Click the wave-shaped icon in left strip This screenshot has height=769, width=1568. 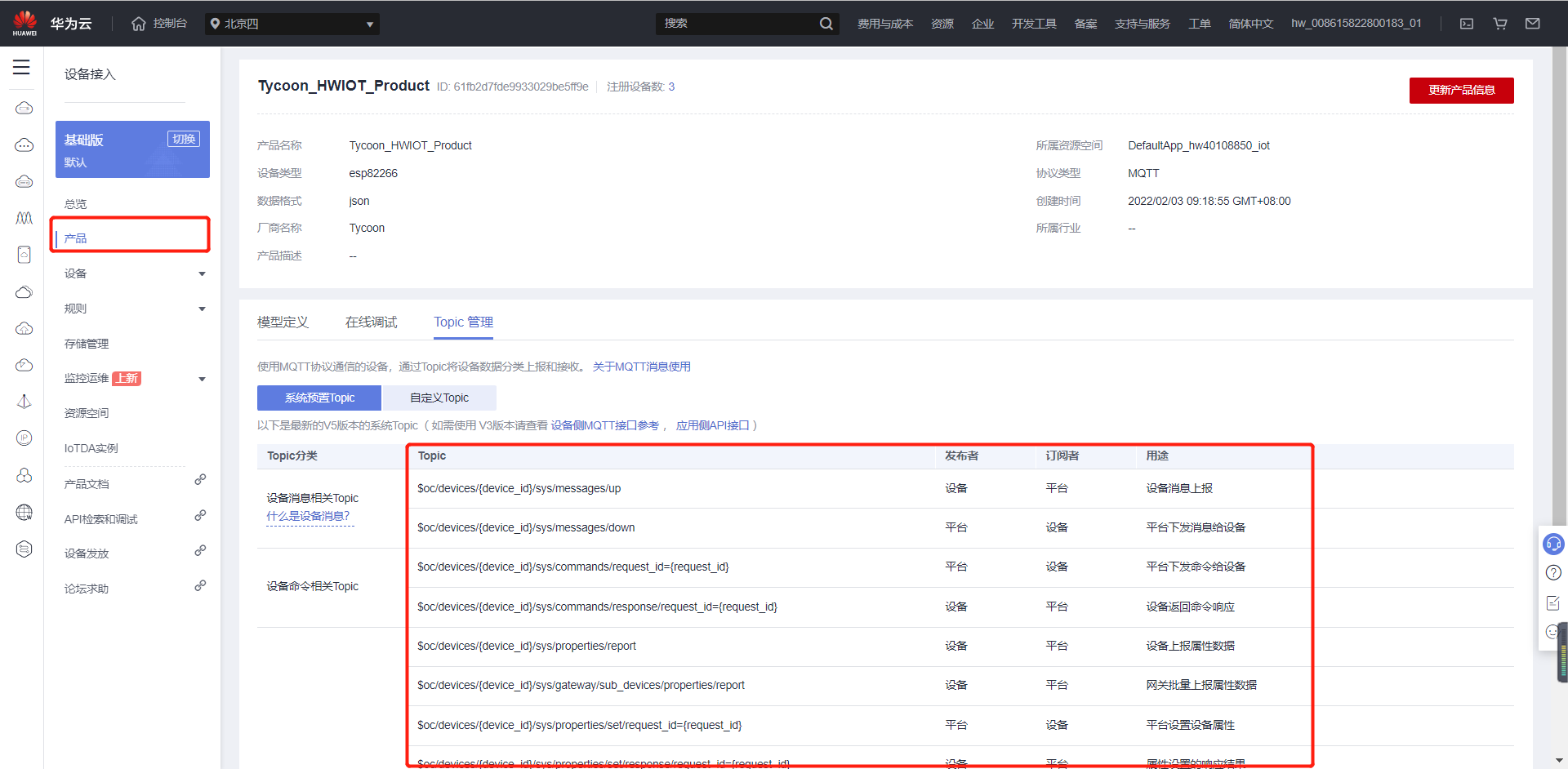[24, 218]
